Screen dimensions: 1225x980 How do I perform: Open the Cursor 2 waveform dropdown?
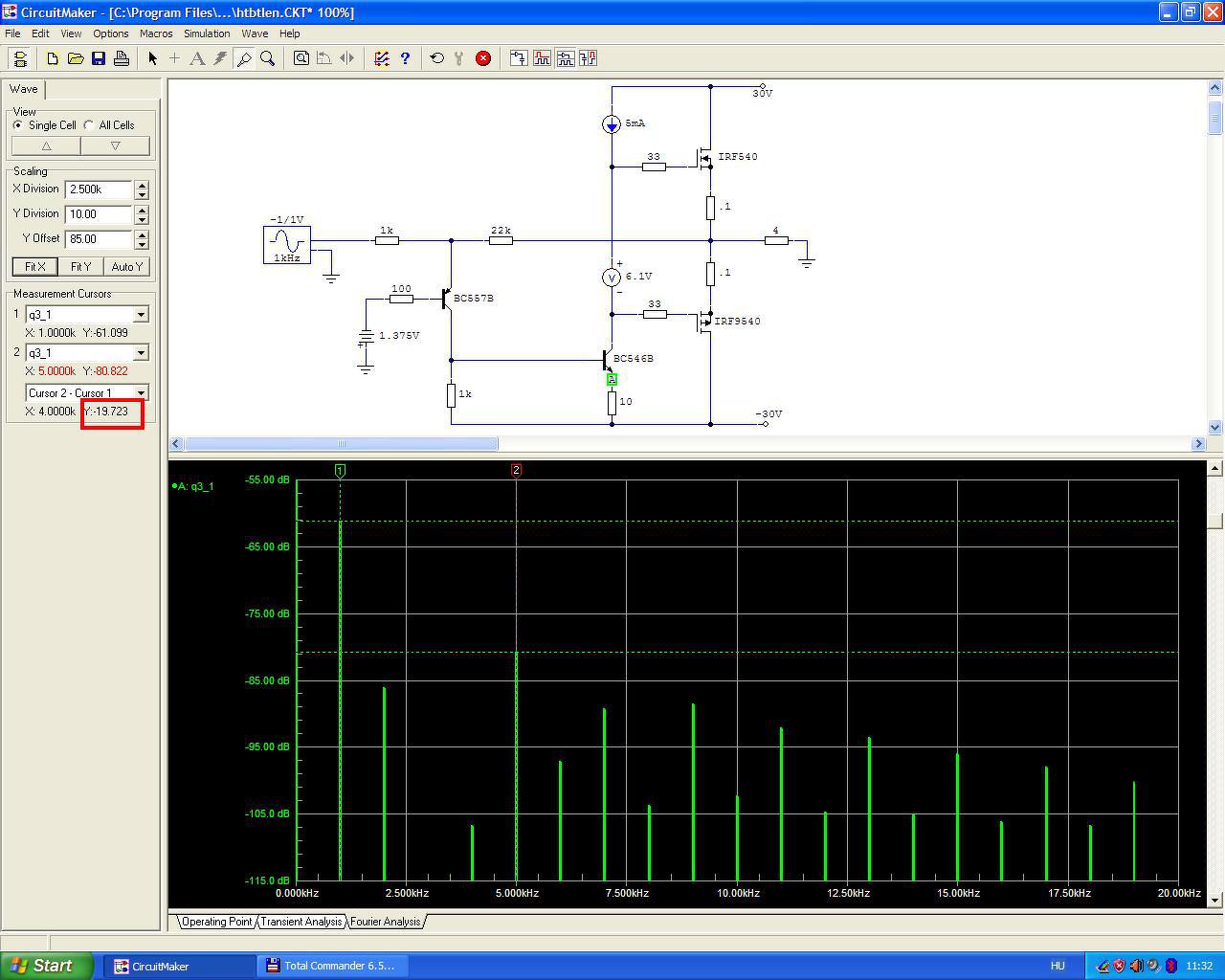141,353
